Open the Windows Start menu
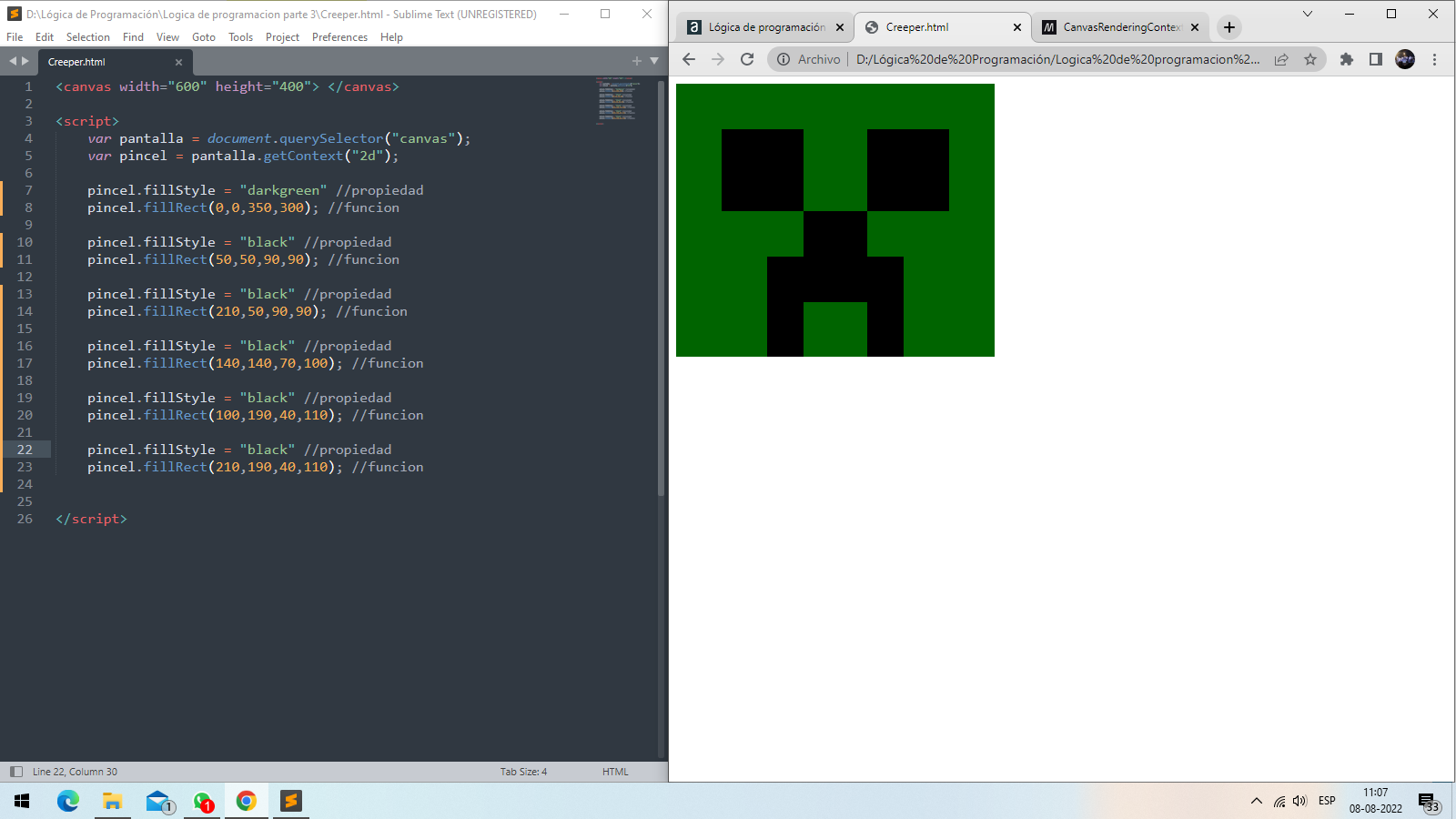Viewport: 1456px width, 819px height. click(22, 801)
